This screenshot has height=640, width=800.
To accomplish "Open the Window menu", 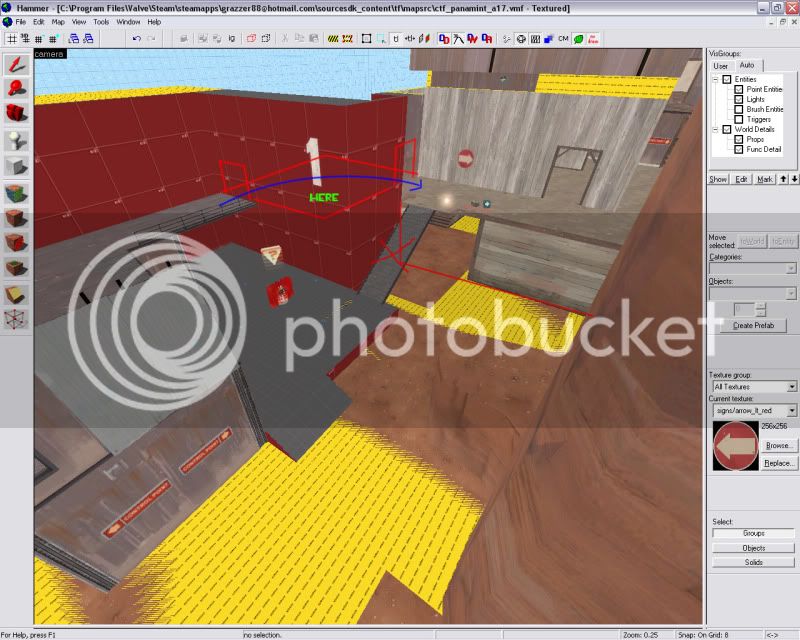I will pos(128,22).
